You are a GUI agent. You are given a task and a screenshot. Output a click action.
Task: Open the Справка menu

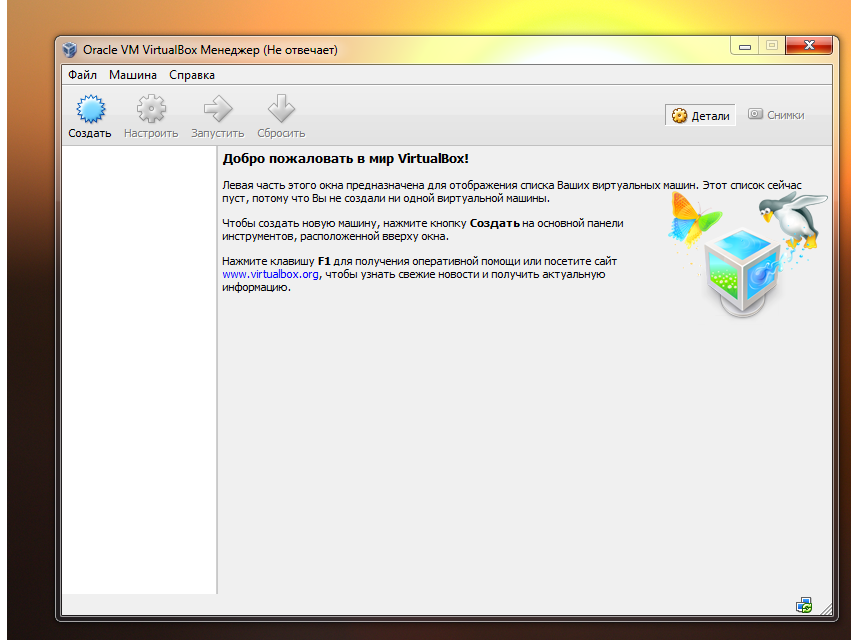(191, 75)
